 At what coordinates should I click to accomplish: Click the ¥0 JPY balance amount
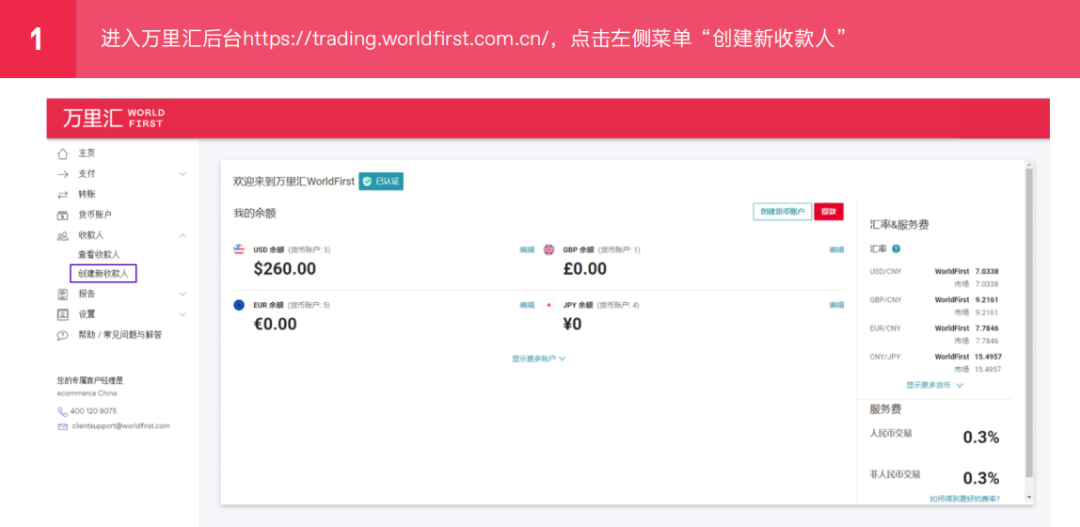click(x=572, y=324)
